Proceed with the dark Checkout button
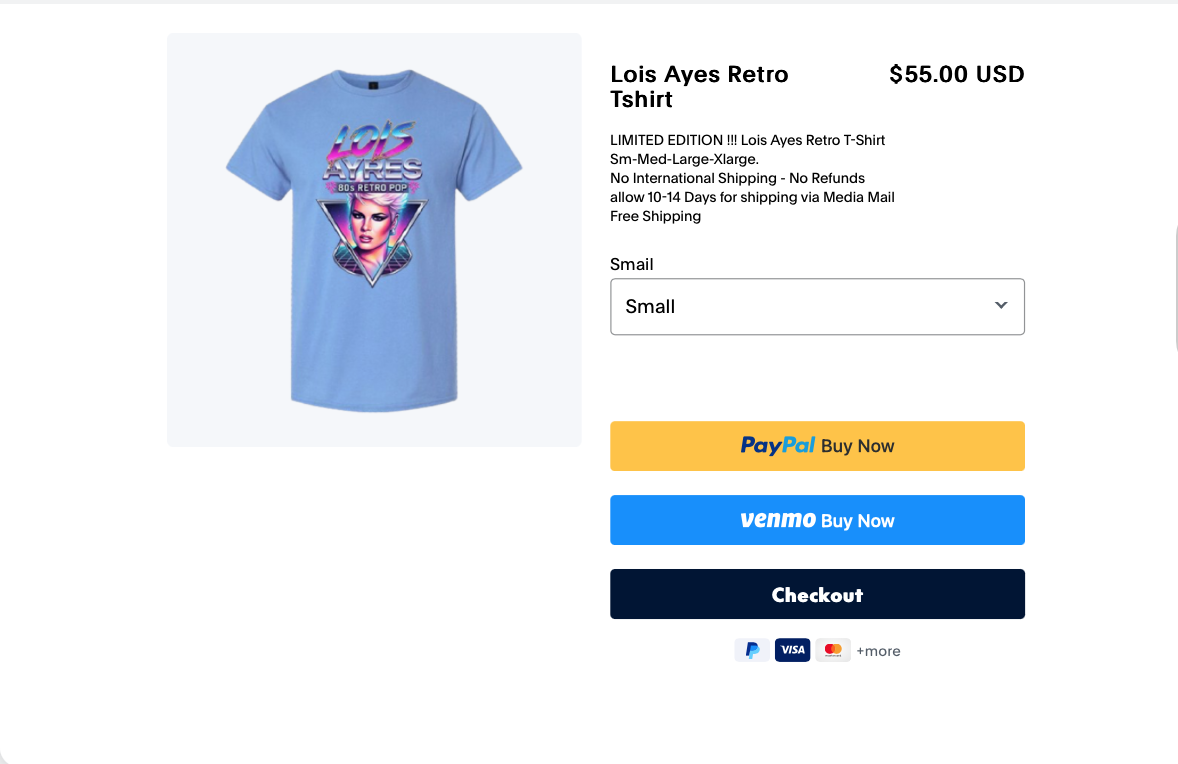1178x764 pixels. (817, 594)
